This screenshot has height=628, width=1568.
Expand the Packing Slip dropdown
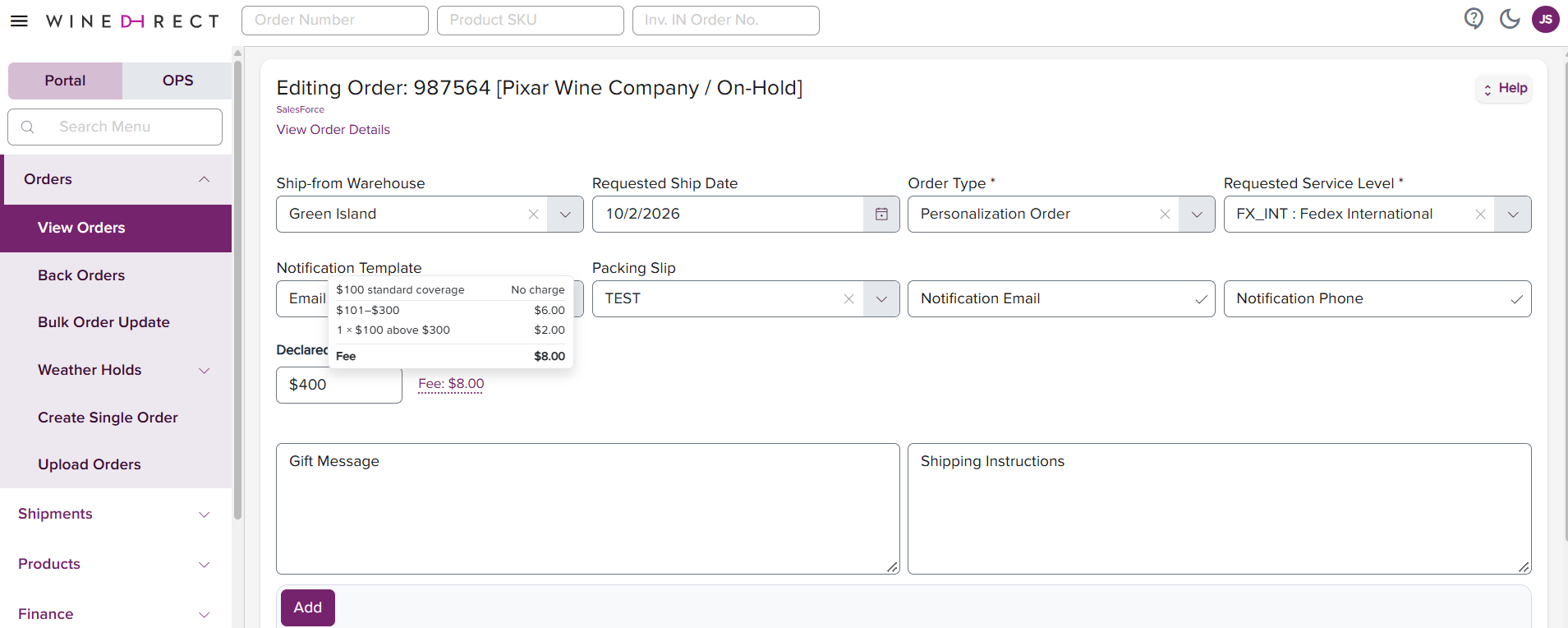click(881, 299)
